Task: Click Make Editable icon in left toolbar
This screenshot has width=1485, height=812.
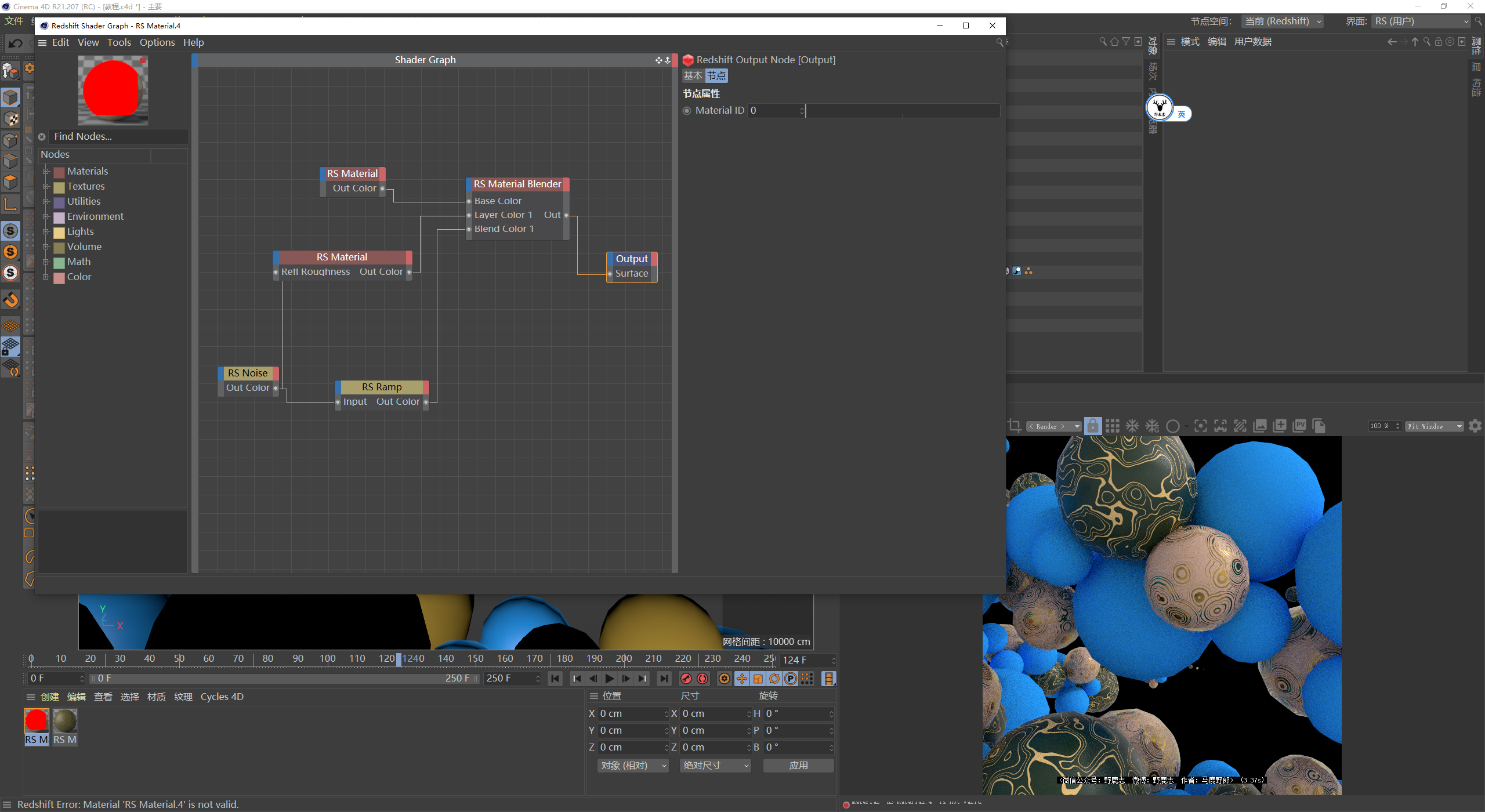Action: [x=10, y=71]
